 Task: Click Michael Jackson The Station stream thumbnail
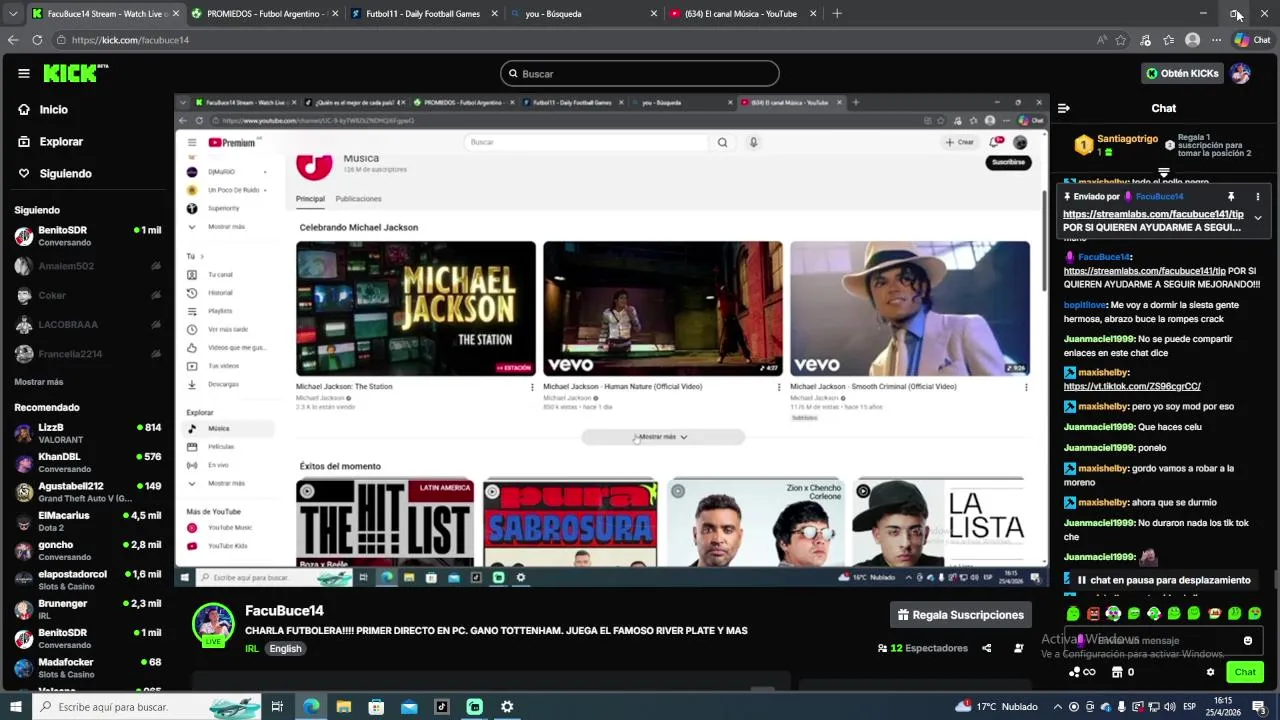point(415,308)
